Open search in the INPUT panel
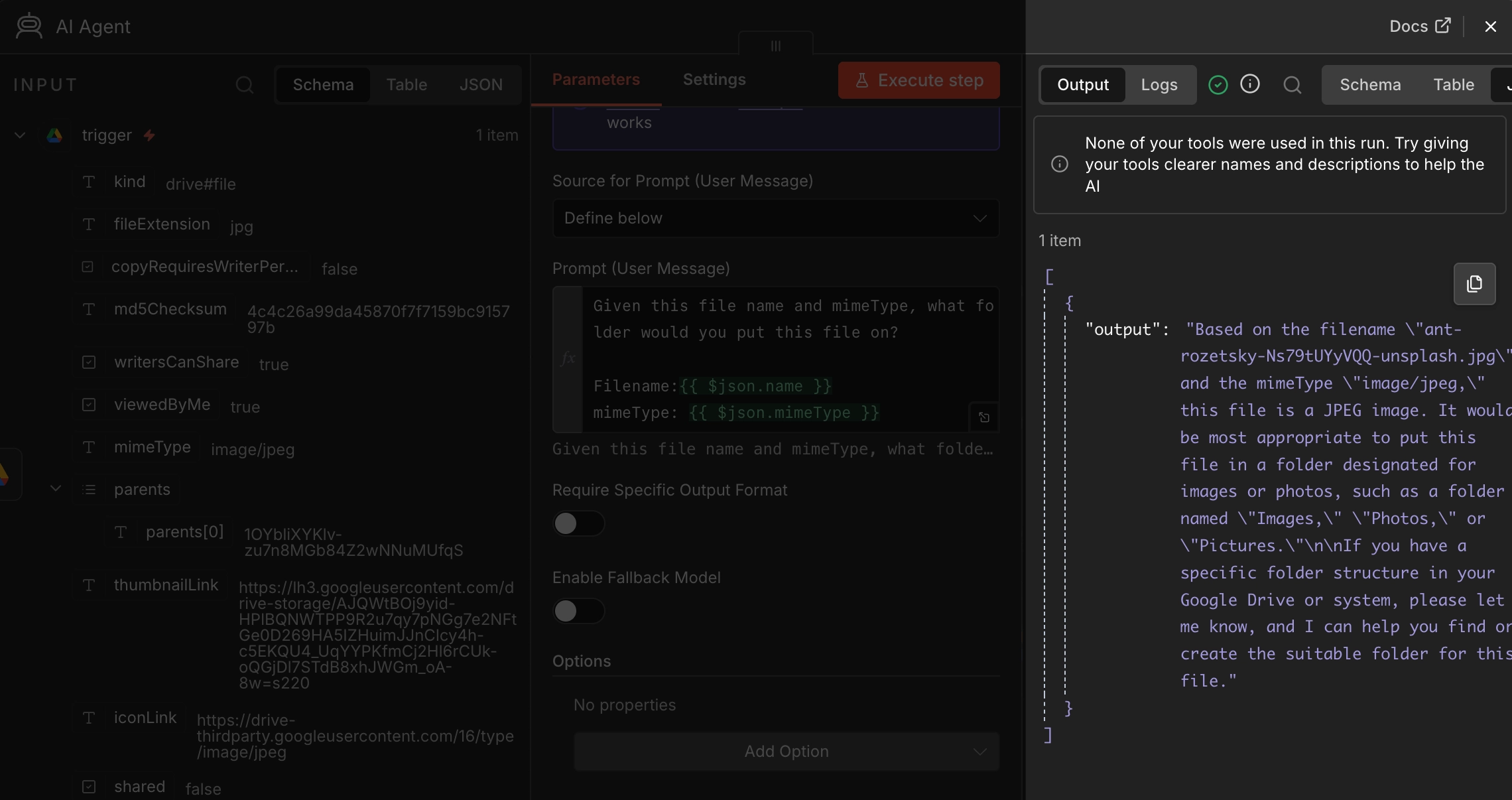Screen dimensions: 1512x800 coord(245,85)
